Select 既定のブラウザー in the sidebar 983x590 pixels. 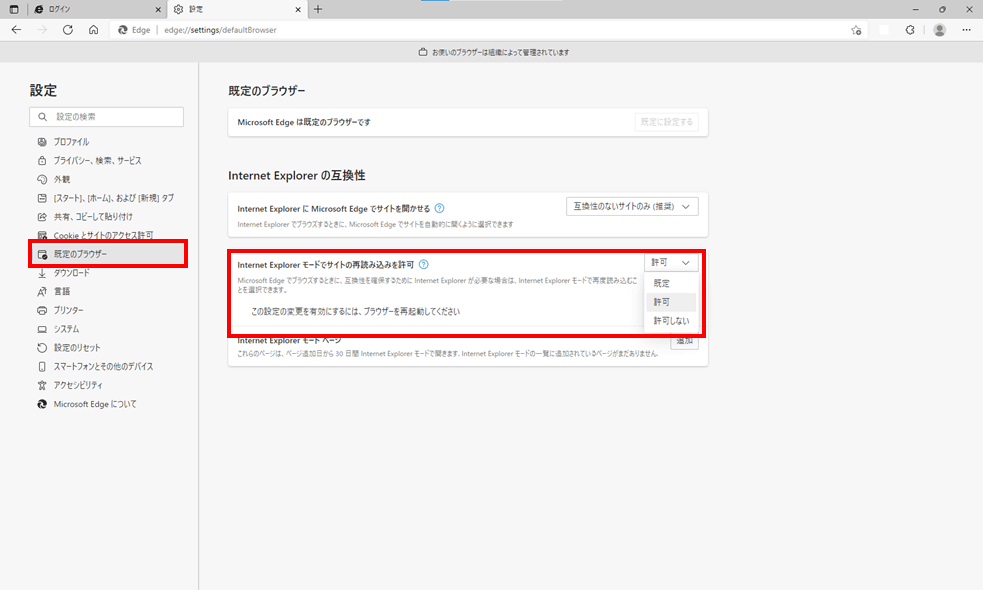(x=108, y=254)
